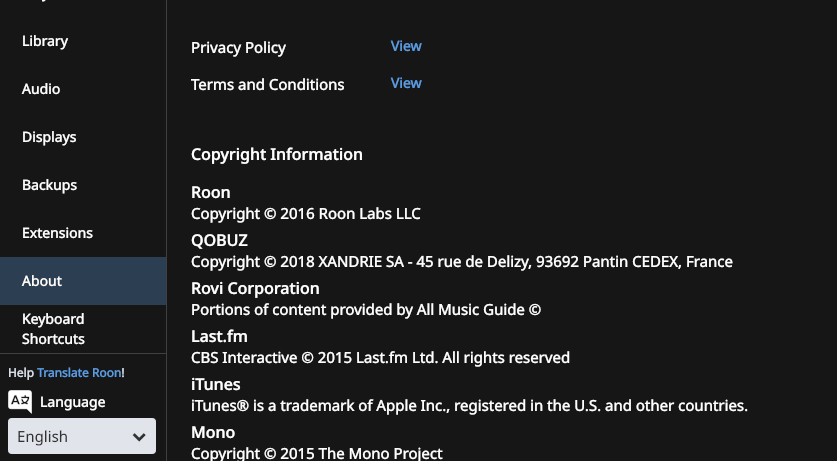View the Privacy Policy
Image resolution: width=837 pixels, height=461 pixels.
pos(406,46)
